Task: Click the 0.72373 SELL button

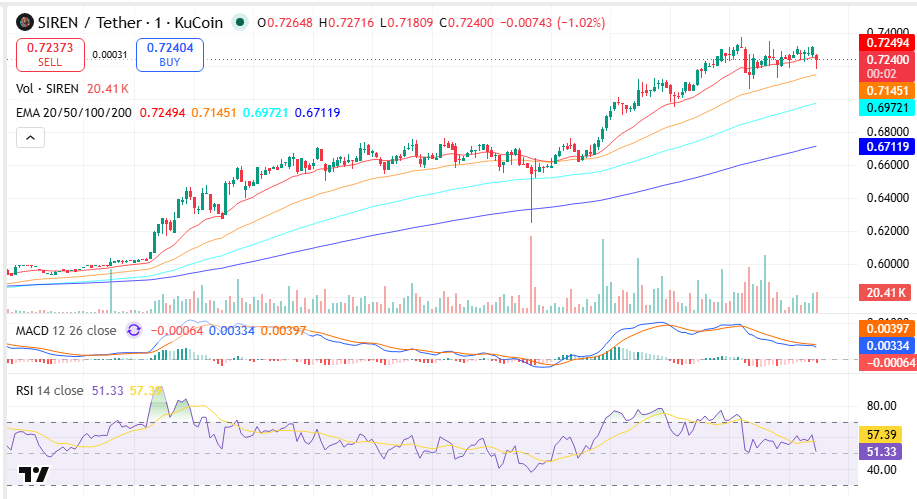Action: tap(50, 55)
